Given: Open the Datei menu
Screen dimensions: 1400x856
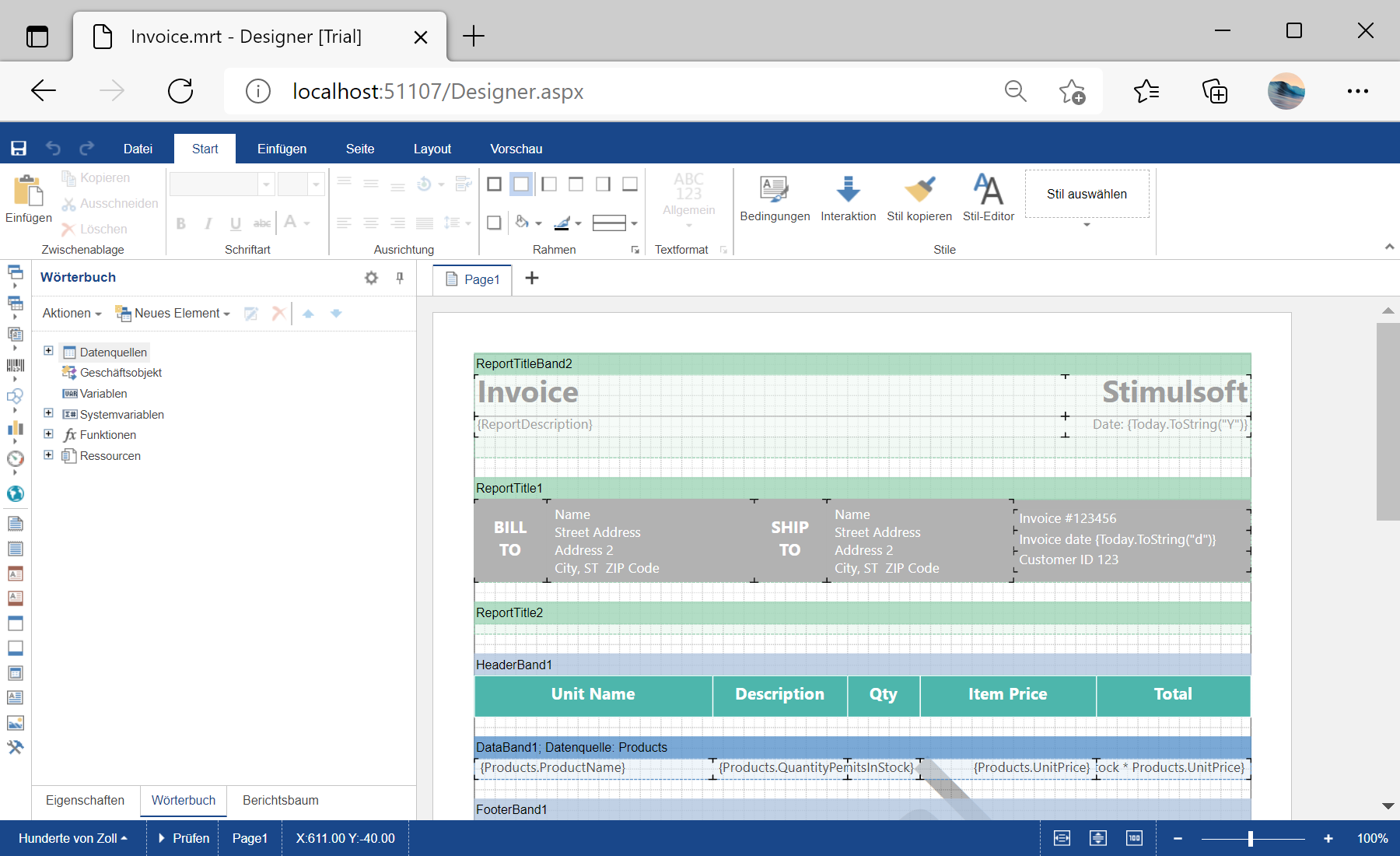Looking at the screenshot, I should tap(138, 149).
